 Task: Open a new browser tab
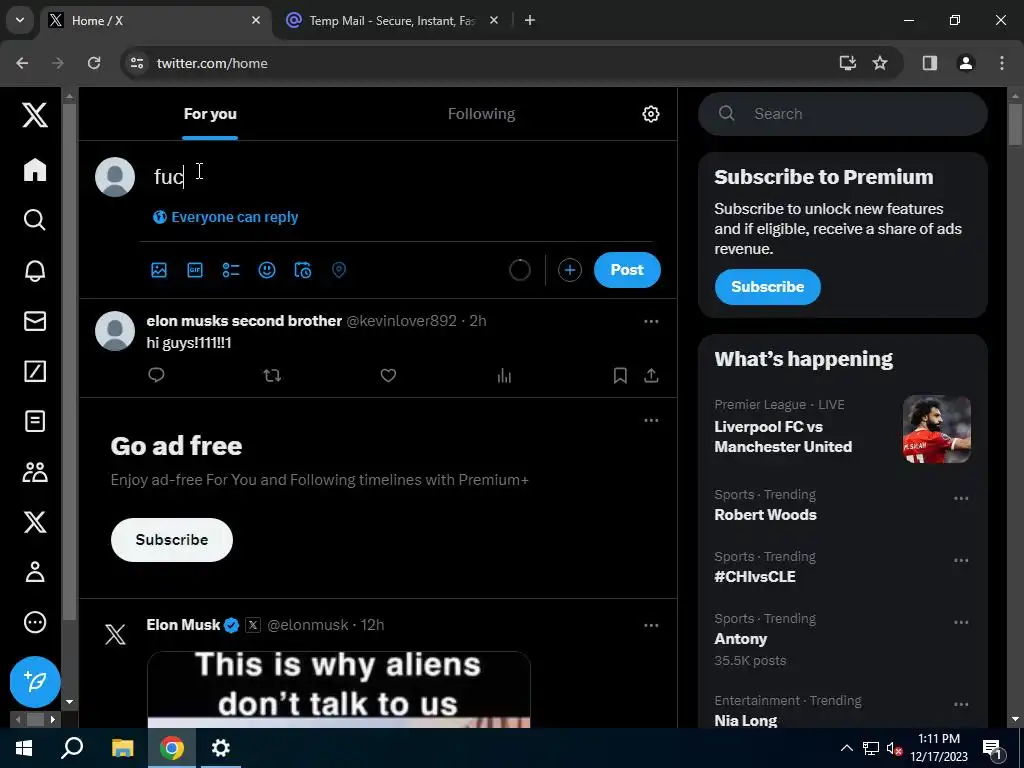click(530, 21)
